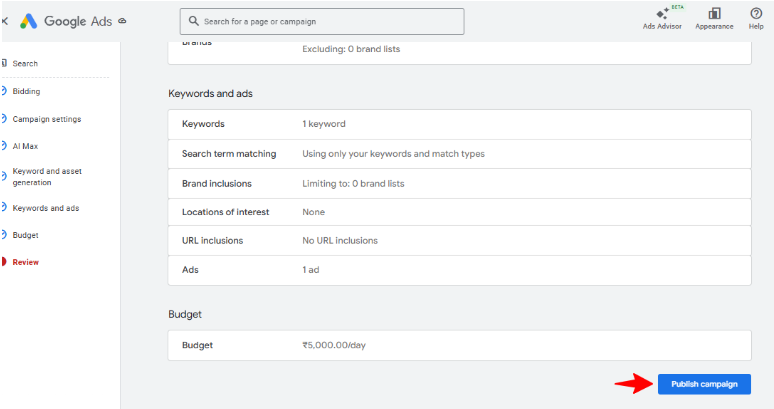Screen dimensions: 774x409
Task: Go to the Bidding step
Action: click(x=26, y=91)
